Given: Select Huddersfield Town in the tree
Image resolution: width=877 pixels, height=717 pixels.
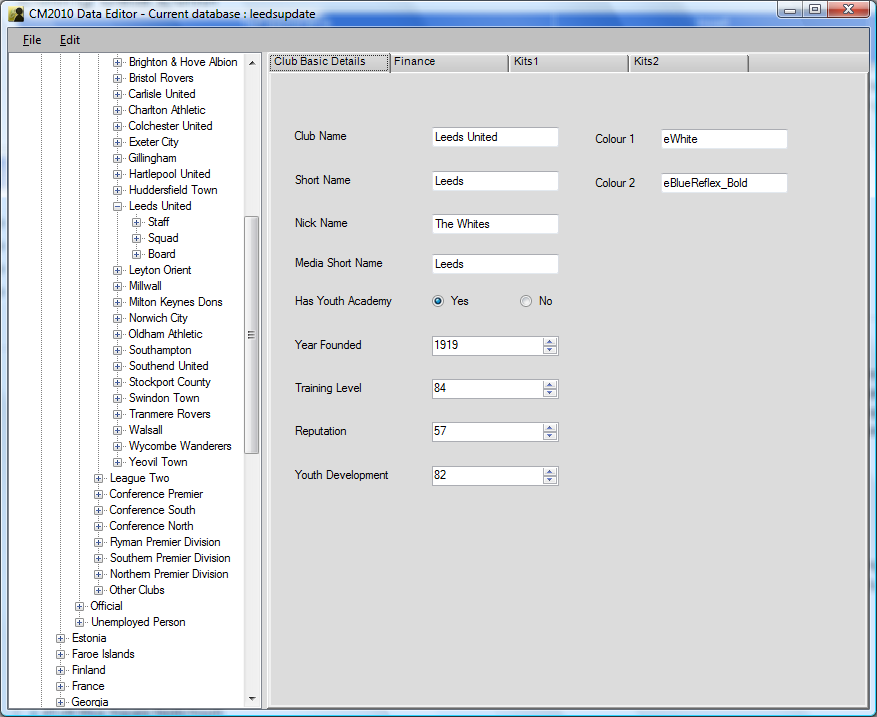Looking at the screenshot, I should pos(173,190).
